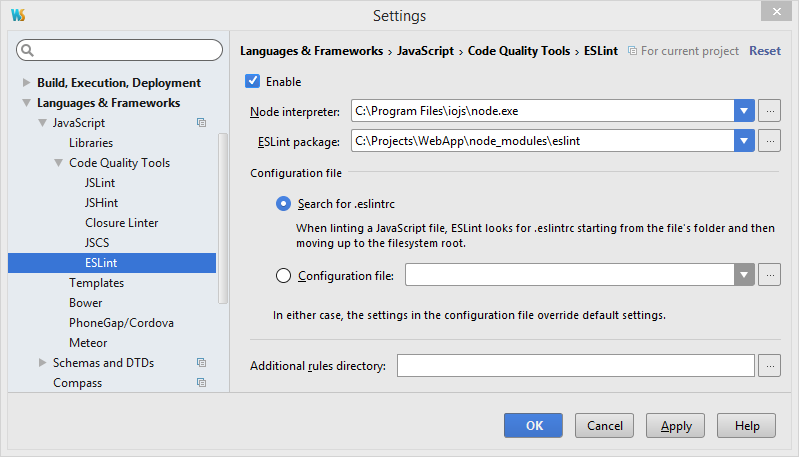799x457 pixels.
Task: Open PhoneGap/Cordova settings page
Action: [x=121, y=323]
